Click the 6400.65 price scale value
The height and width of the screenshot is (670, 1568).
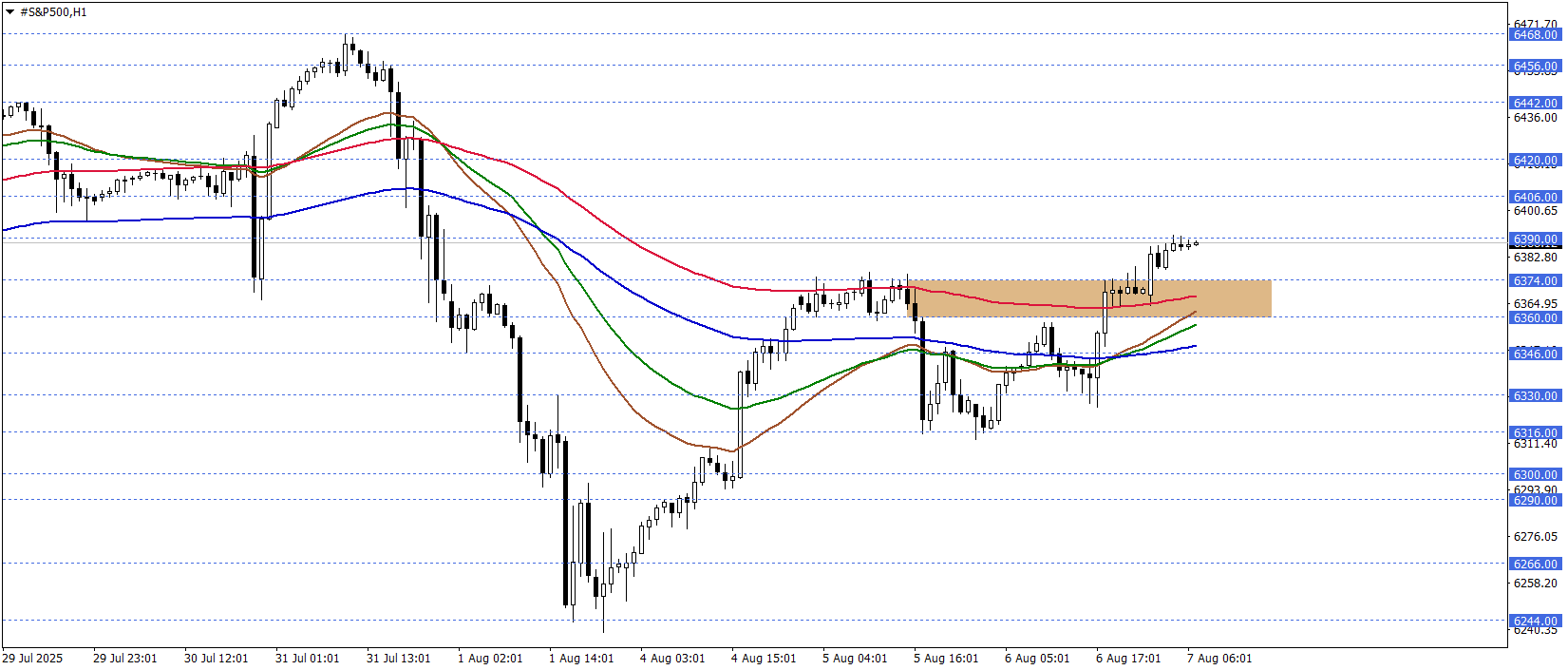point(1535,211)
